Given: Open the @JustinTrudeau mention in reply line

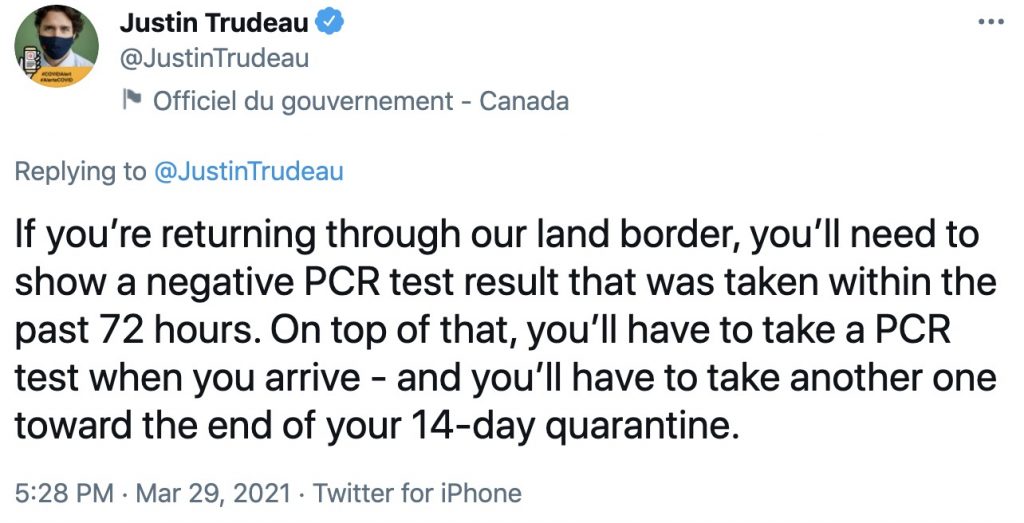Looking at the screenshot, I should (248, 171).
